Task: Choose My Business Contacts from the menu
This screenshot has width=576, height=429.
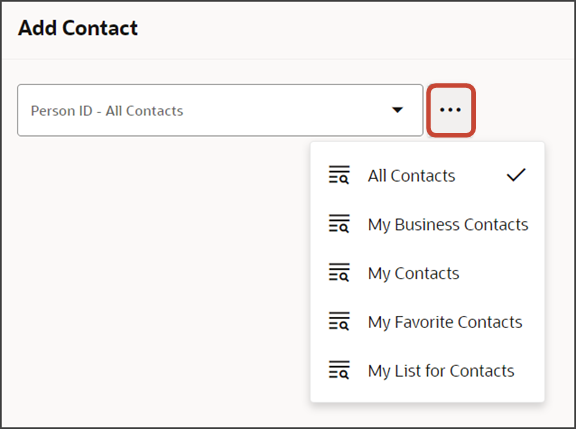Action: click(x=427, y=224)
